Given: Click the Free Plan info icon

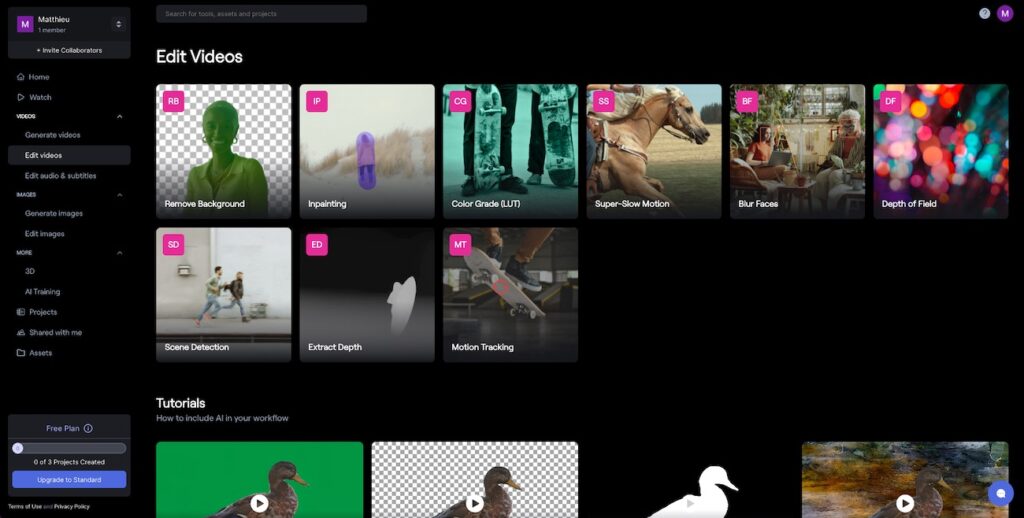Looking at the screenshot, I should pyautogui.click(x=88, y=428).
